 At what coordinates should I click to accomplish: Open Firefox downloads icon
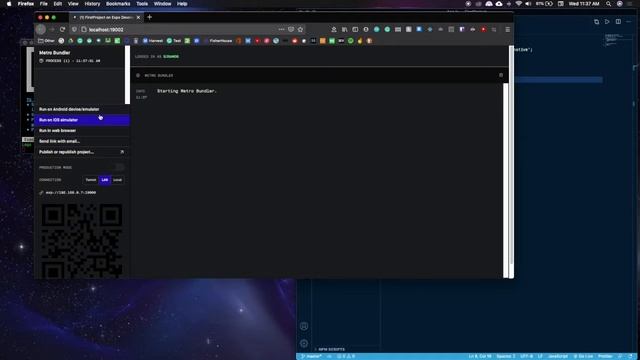pyautogui.click(x=334, y=29)
